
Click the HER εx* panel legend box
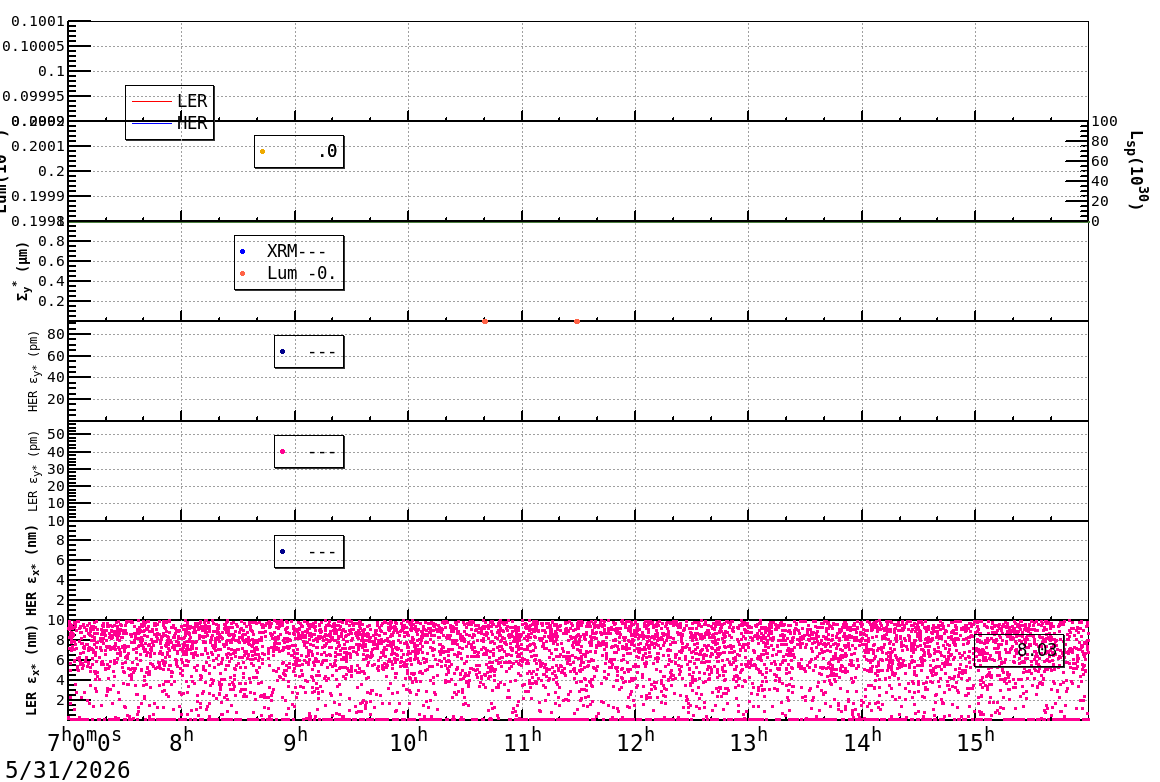pyautogui.click(x=309, y=552)
